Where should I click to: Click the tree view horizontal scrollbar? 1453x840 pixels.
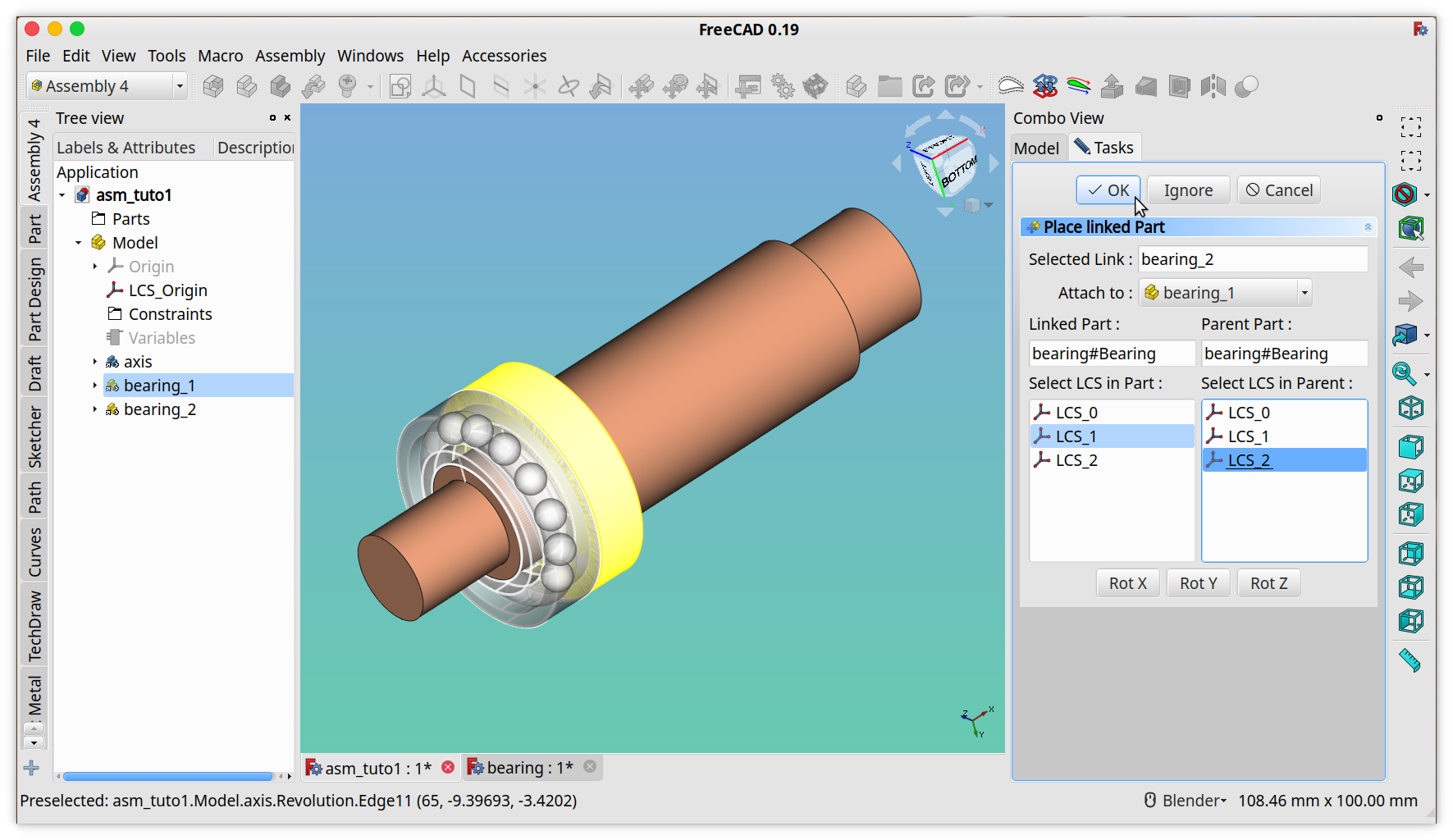tap(168, 776)
